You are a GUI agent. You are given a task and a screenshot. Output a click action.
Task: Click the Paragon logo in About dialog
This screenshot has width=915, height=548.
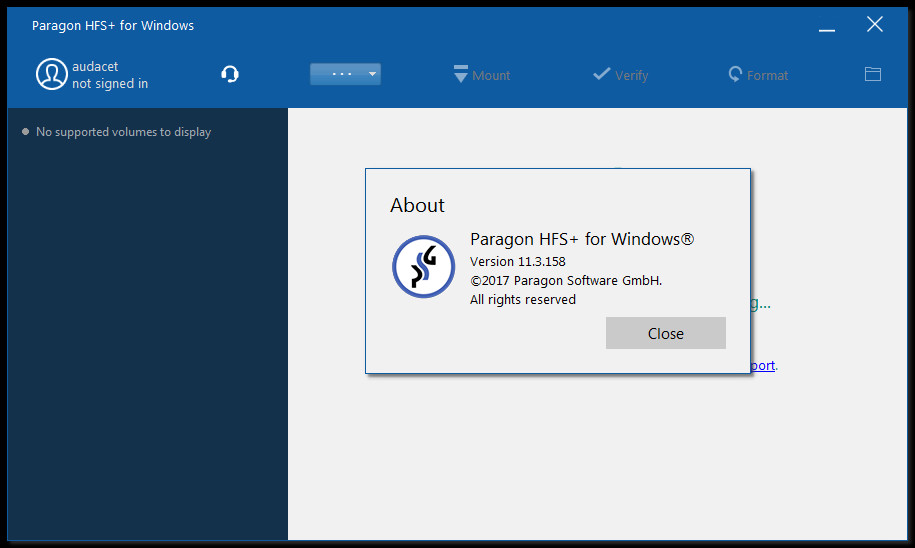tap(424, 267)
